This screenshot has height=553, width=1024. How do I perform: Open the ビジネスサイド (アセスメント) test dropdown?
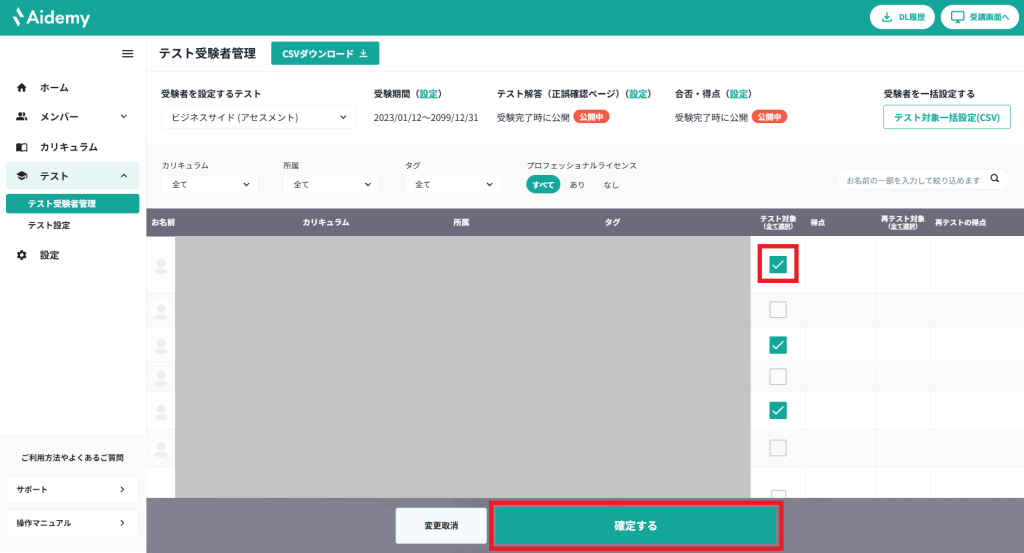tap(258, 118)
